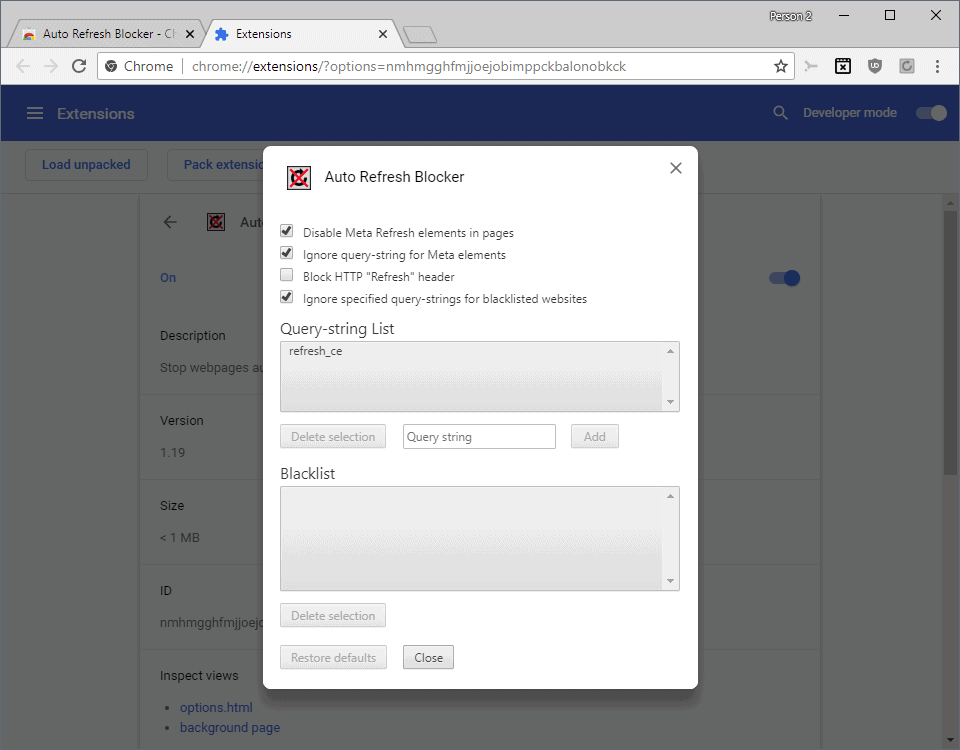This screenshot has height=750, width=960.
Task: Reload the page with the refresh icon
Action: (x=79, y=66)
